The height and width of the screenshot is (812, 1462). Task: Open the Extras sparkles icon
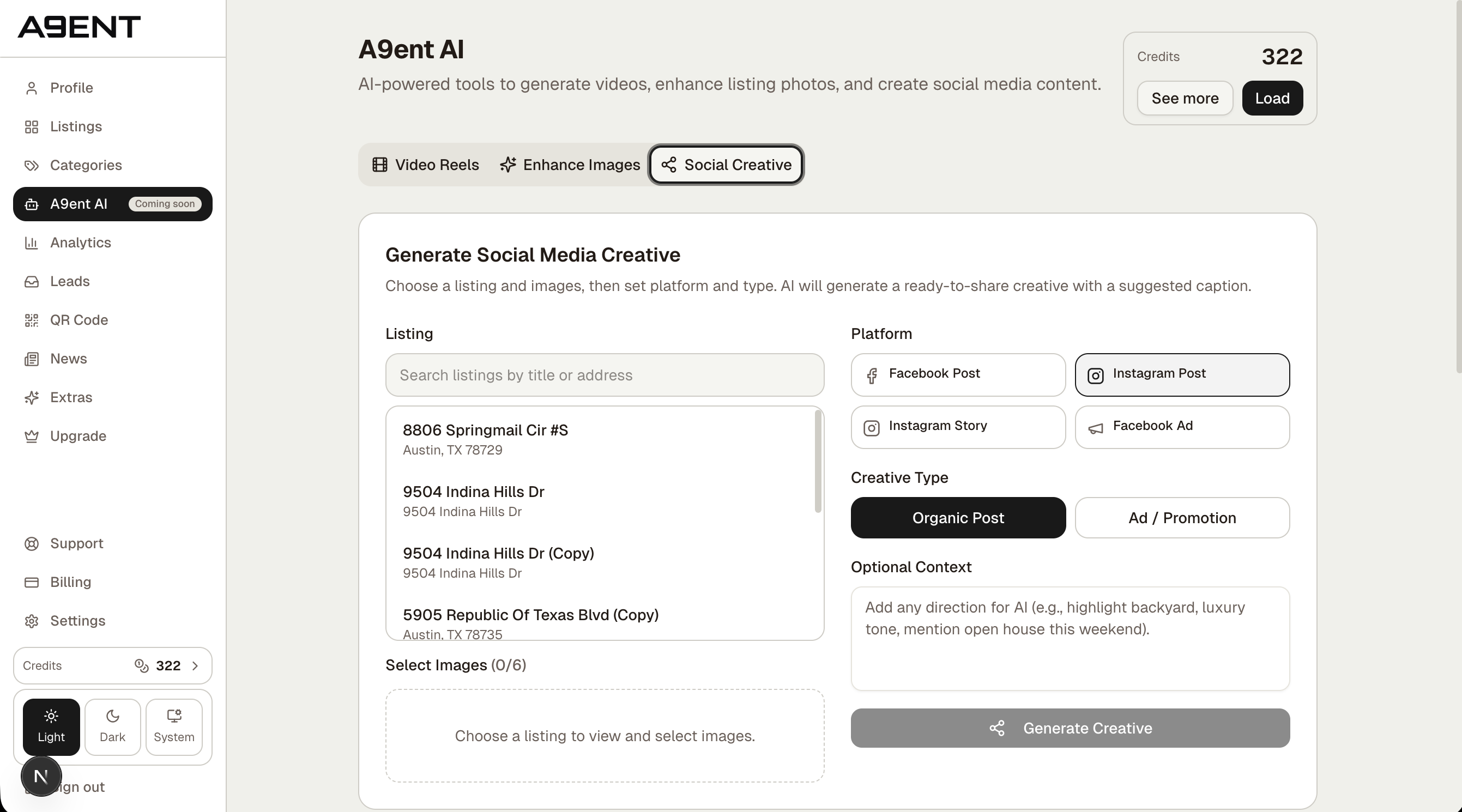(31, 397)
